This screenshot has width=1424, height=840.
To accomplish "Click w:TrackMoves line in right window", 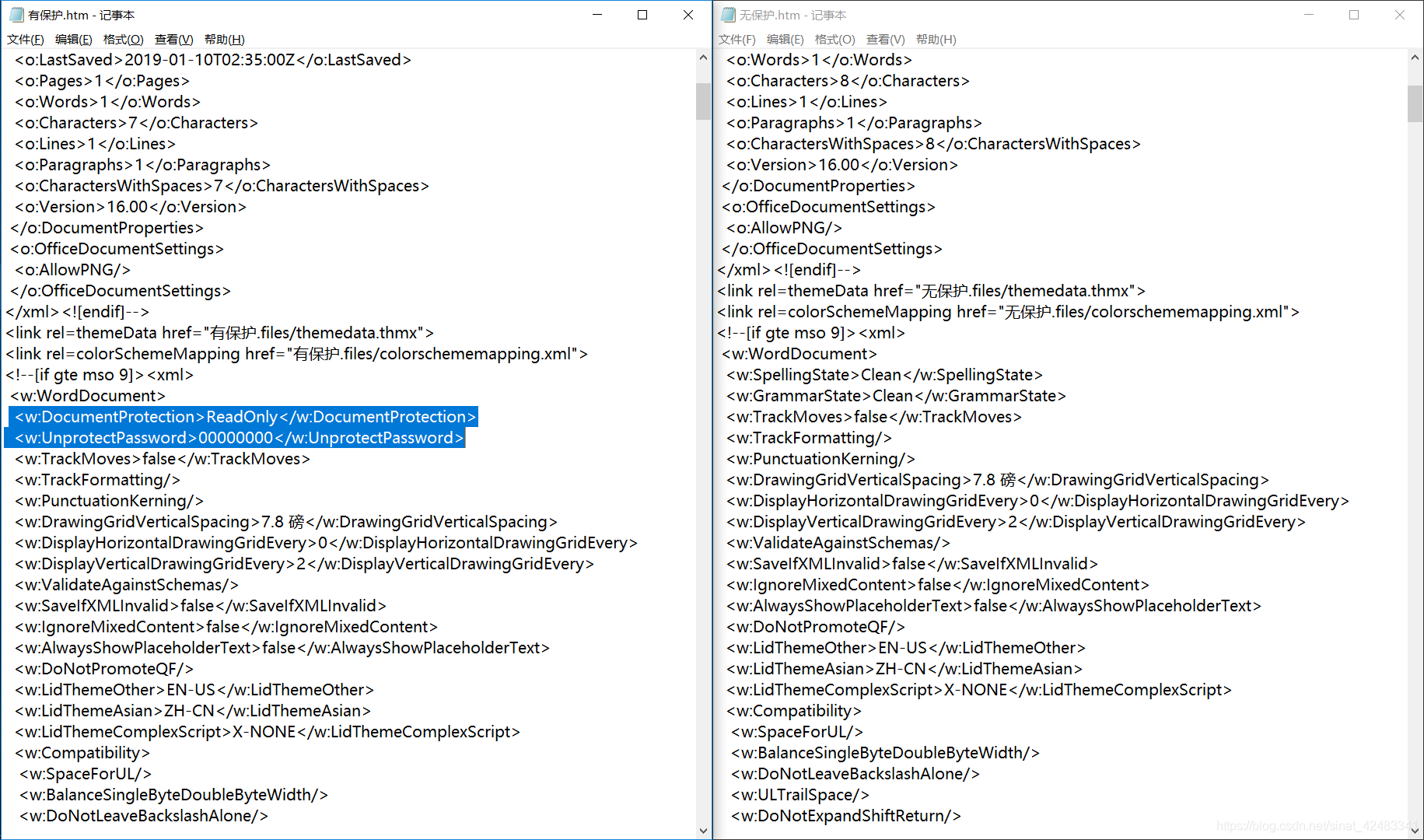I will pyautogui.click(x=873, y=417).
